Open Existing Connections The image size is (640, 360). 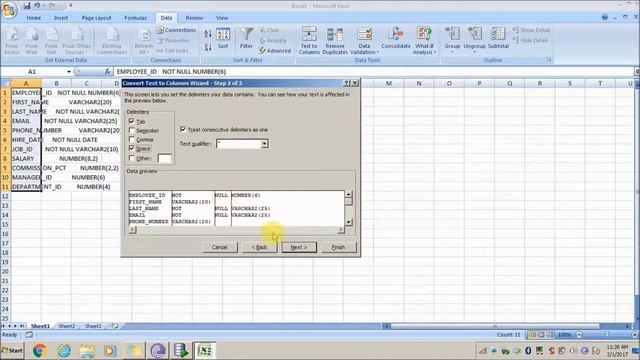coord(112,41)
